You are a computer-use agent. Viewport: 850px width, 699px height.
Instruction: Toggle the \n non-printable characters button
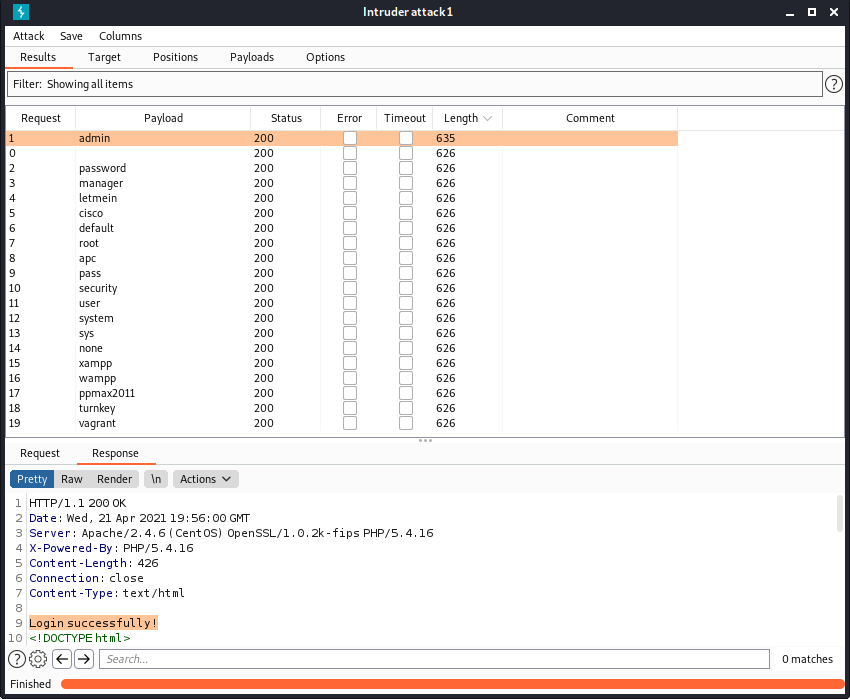155,479
